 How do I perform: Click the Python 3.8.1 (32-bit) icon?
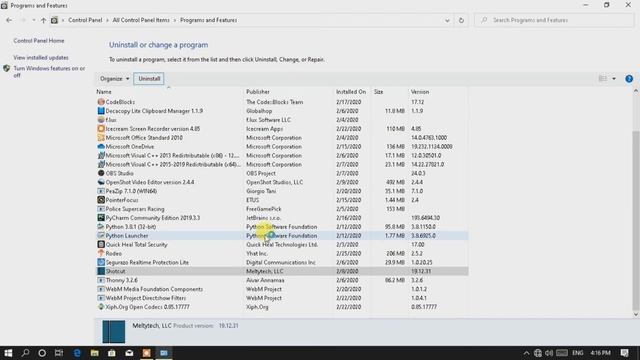(x=101, y=227)
